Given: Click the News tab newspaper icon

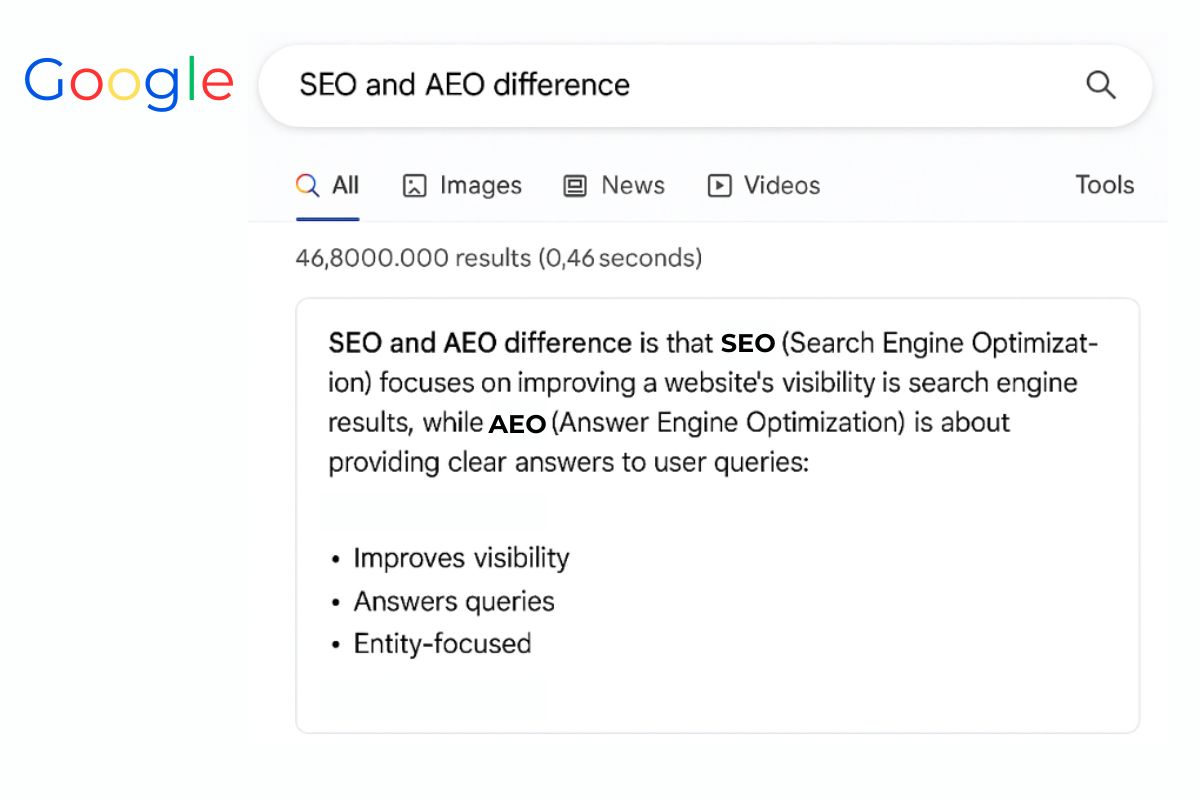Looking at the screenshot, I should 575,185.
